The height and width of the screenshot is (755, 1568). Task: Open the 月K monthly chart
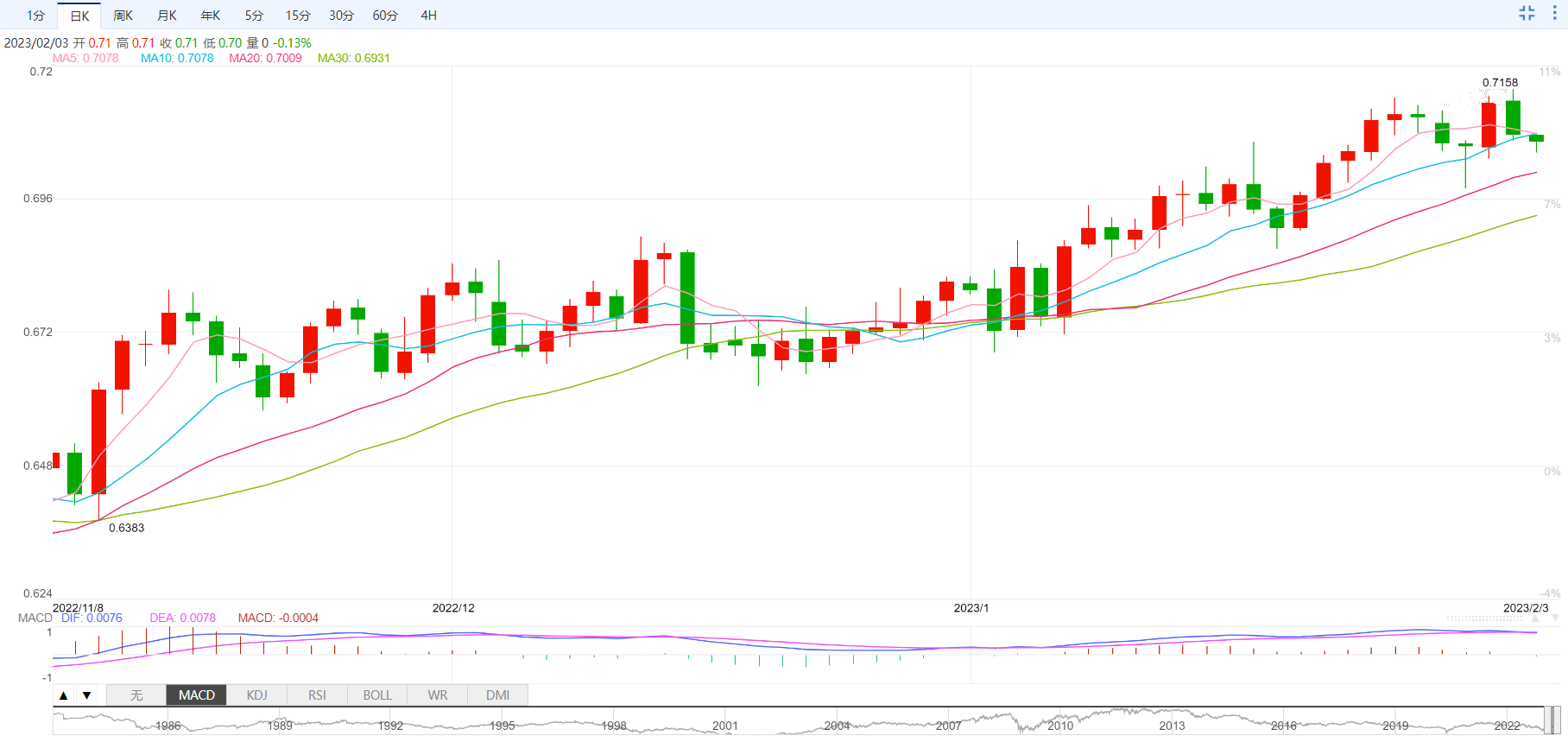point(167,16)
